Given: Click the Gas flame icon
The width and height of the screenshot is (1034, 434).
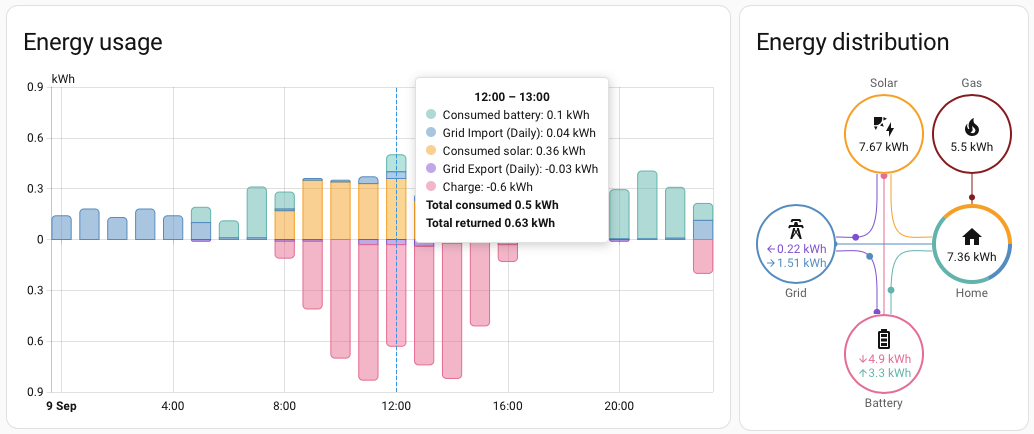Looking at the screenshot, I should tap(971, 127).
